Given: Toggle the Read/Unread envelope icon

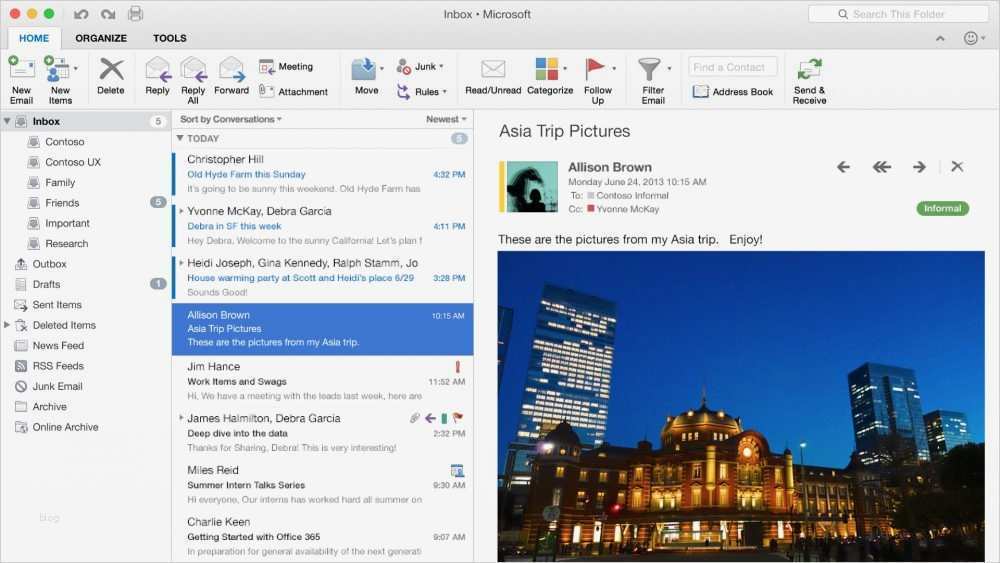Looking at the screenshot, I should [x=493, y=68].
